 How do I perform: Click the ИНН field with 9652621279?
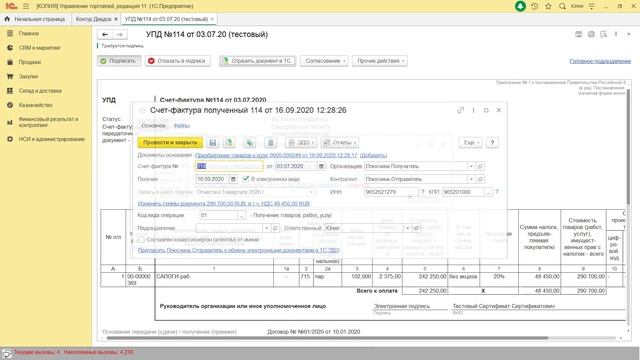(x=391, y=192)
